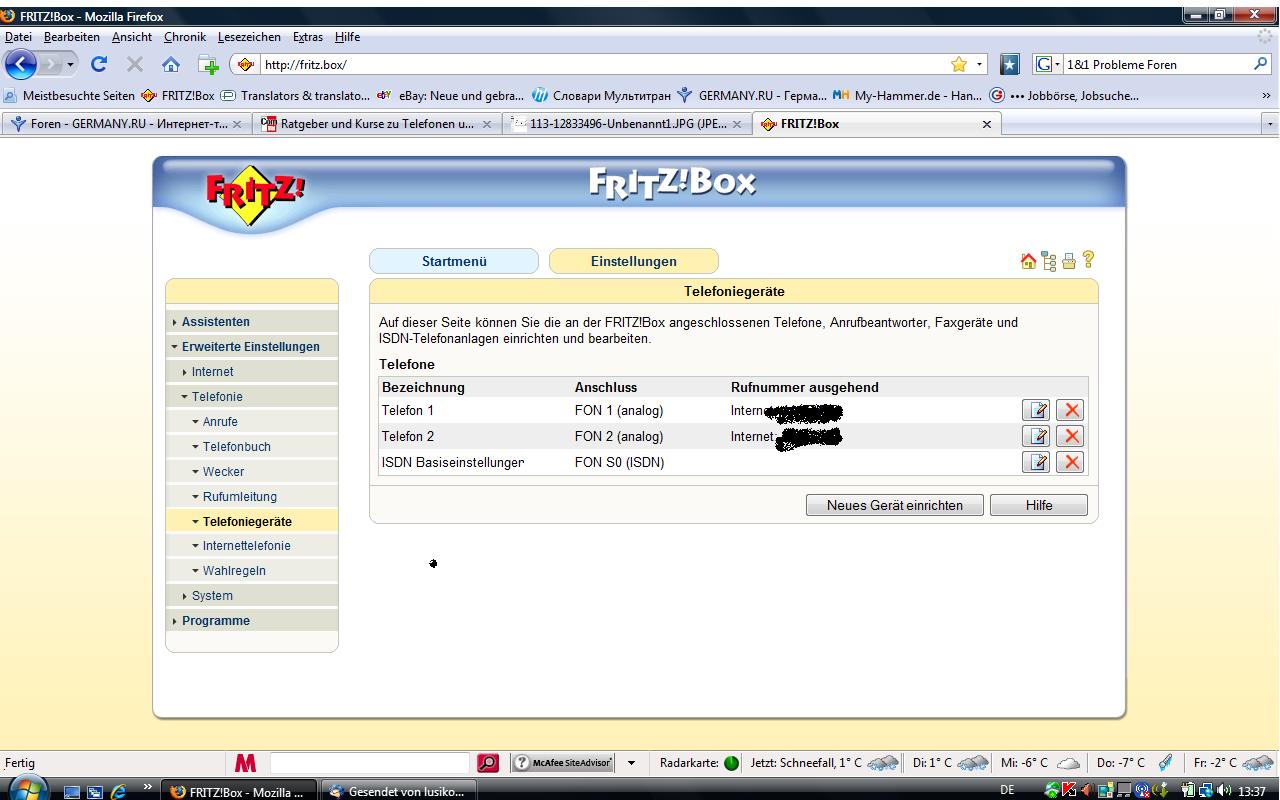1280x800 pixels.
Task: Open the sitemap tree icon
Action: tap(1048, 261)
